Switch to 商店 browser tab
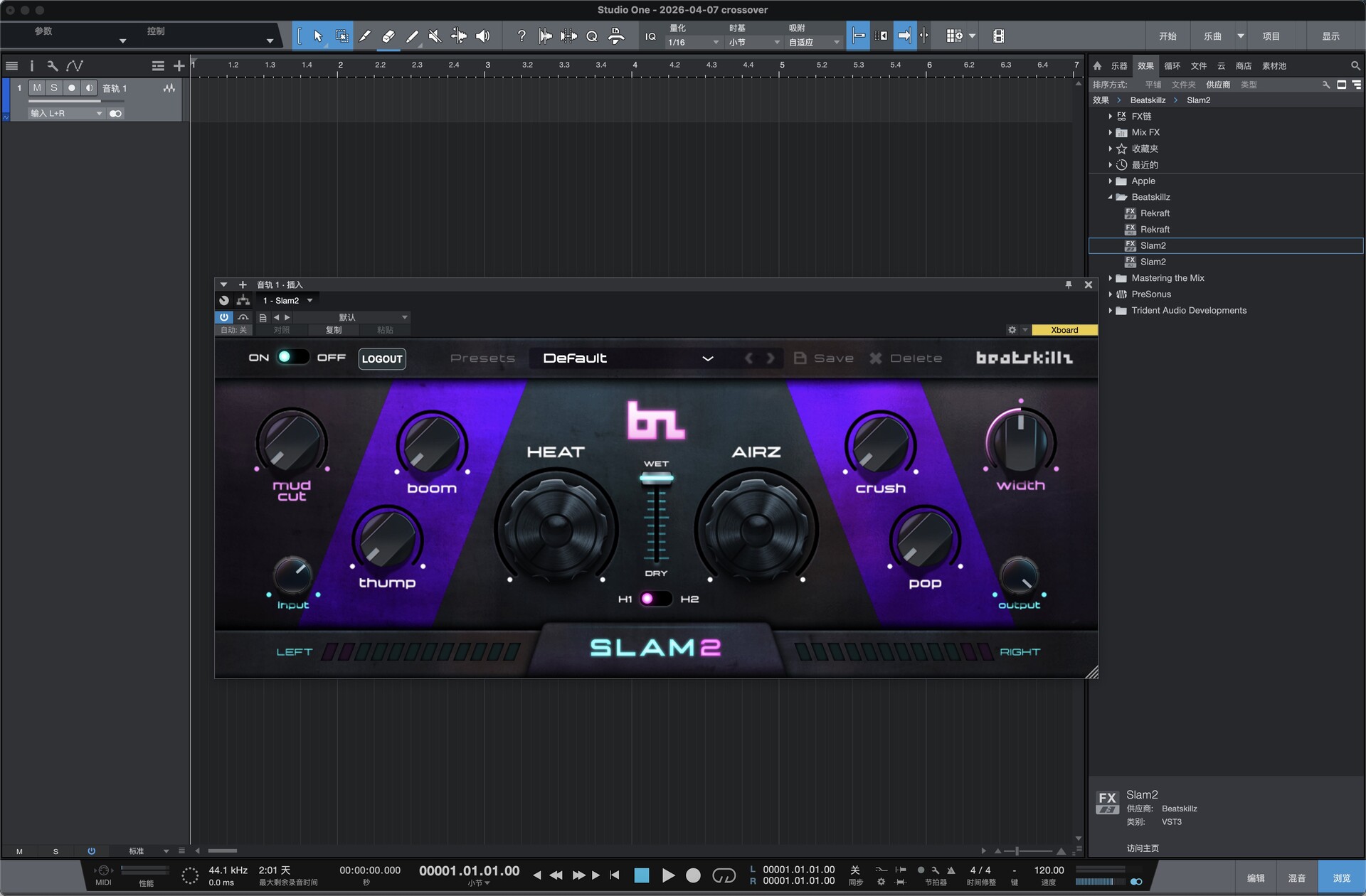 [x=1244, y=66]
